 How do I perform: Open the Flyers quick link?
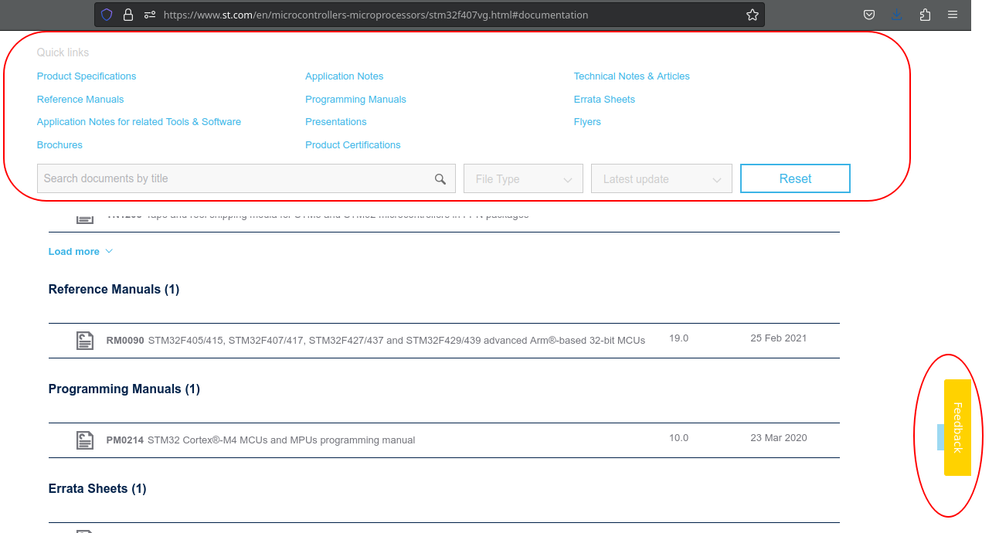587,122
